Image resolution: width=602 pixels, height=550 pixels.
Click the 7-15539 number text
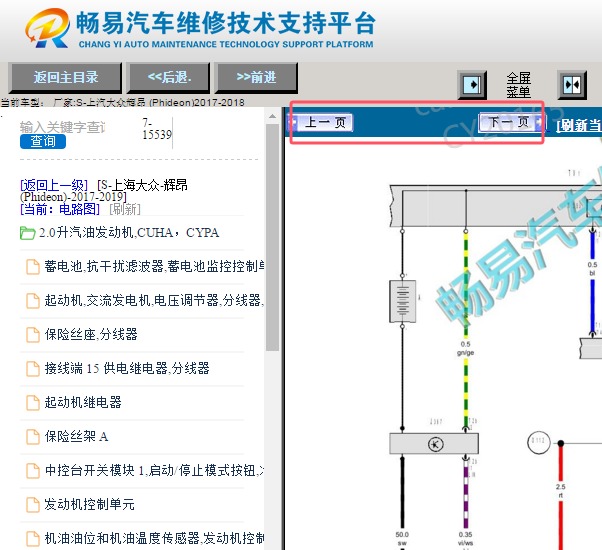coord(157,129)
